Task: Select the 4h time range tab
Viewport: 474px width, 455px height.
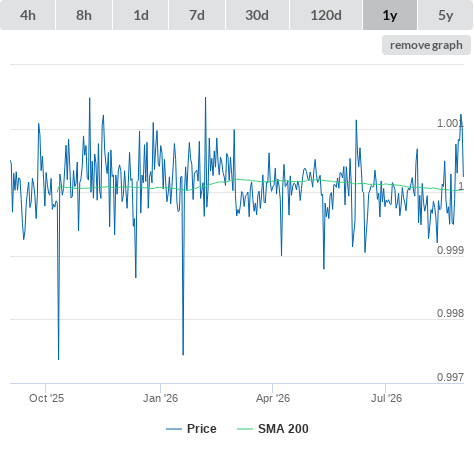Action: pyautogui.click(x=28, y=15)
